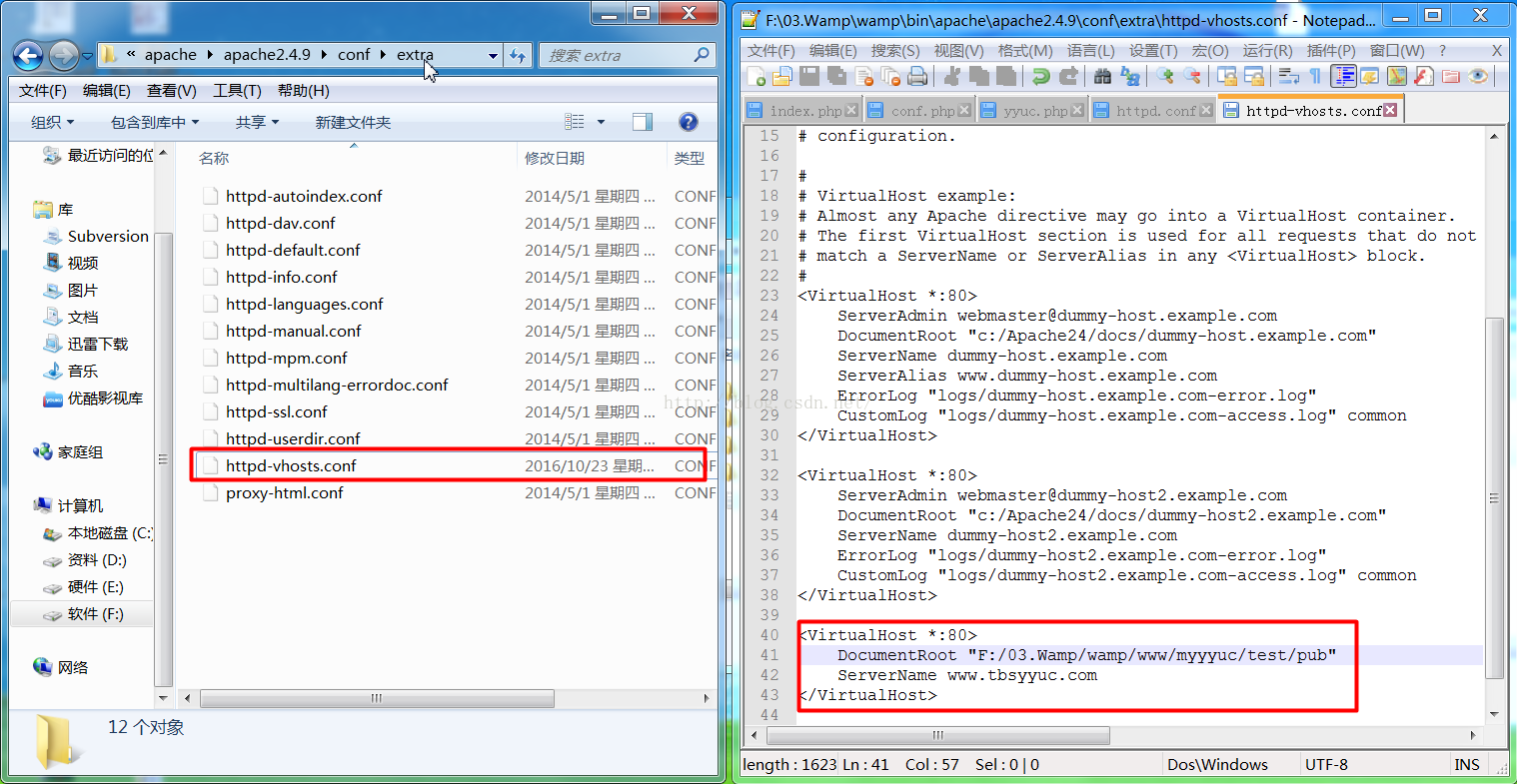Click the Print icon in Notepad++ toolbar
Viewport: 1517px width, 784px height.
(x=917, y=76)
